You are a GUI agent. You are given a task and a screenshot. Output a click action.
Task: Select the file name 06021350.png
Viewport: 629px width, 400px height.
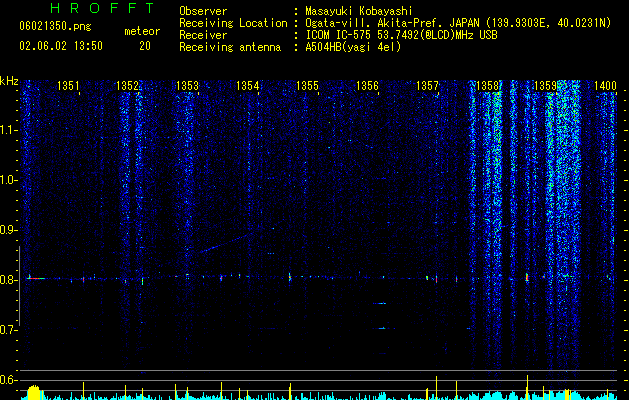(55, 27)
